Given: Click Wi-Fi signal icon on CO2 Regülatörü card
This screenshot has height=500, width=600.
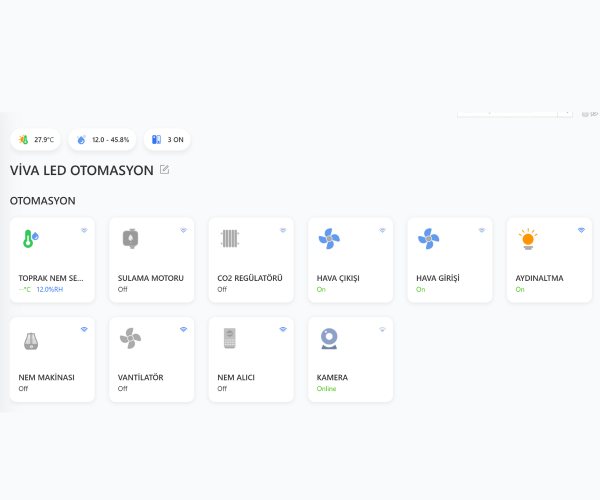Looking at the screenshot, I should pos(283,230).
